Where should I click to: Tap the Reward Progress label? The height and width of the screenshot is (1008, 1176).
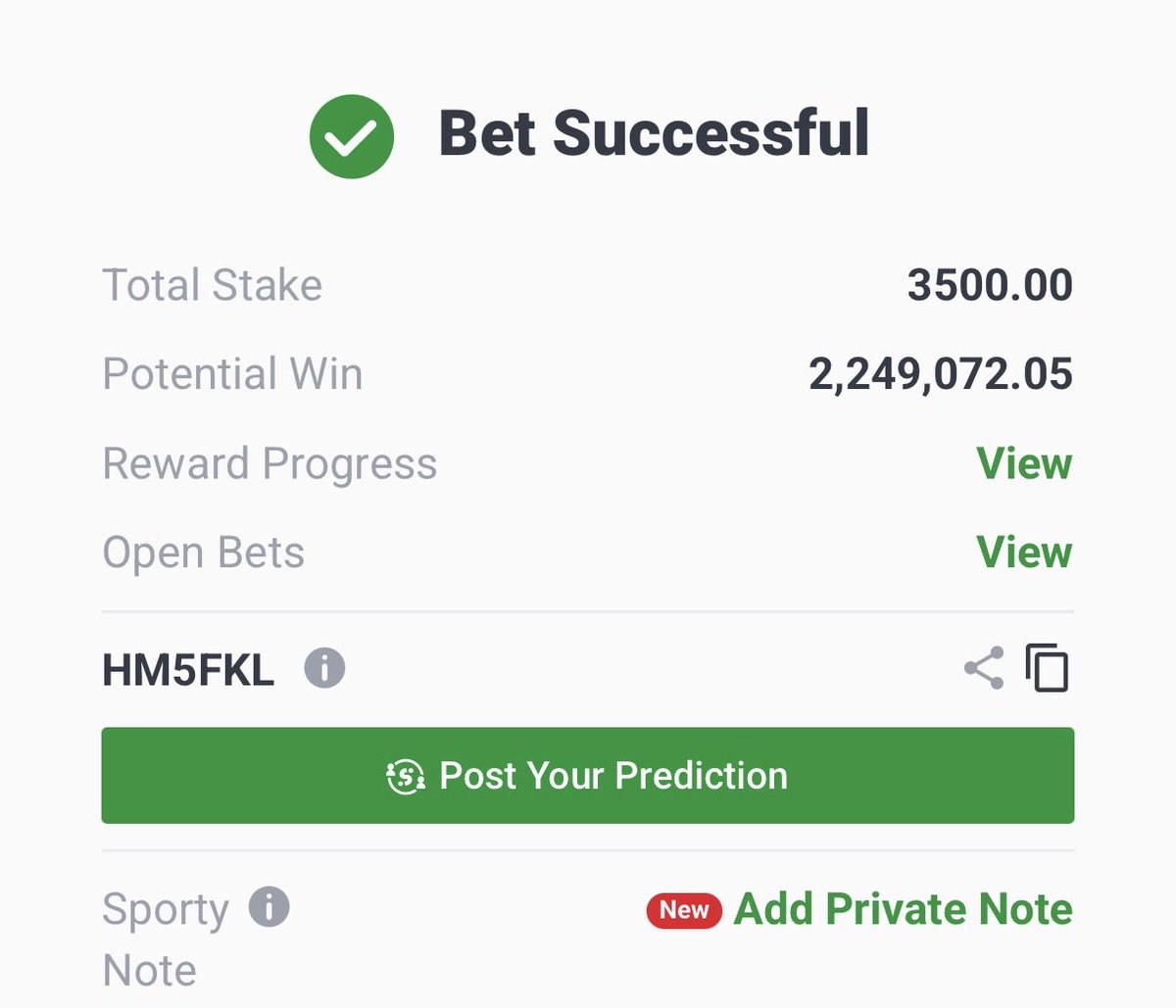click(x=269, y=464)
